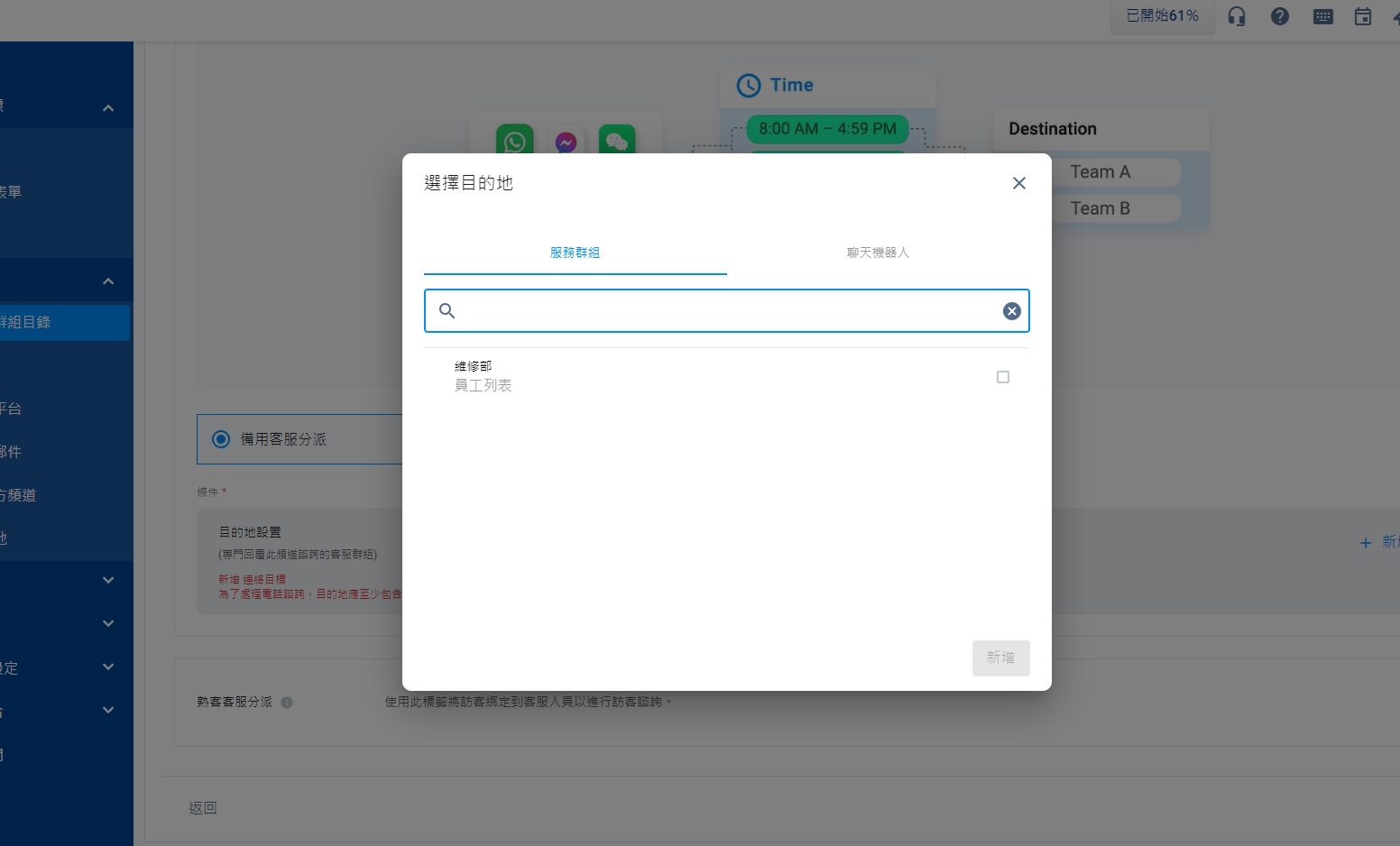The width and height of the screenshot is (1400, 846).
Task: Clear the search field with X icon
Action: (x=1011, y=311)
